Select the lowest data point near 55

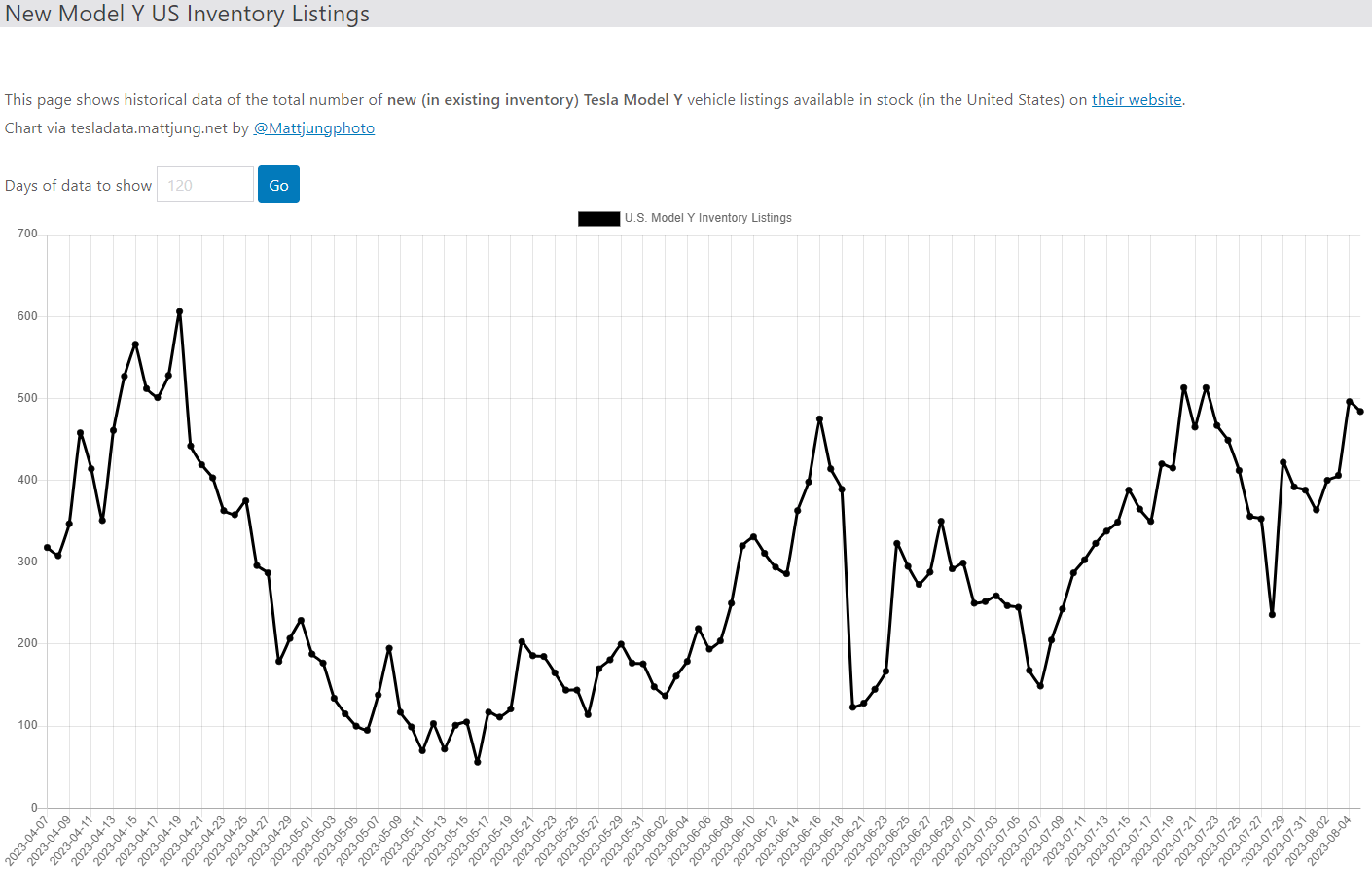[x=478, y=762]
